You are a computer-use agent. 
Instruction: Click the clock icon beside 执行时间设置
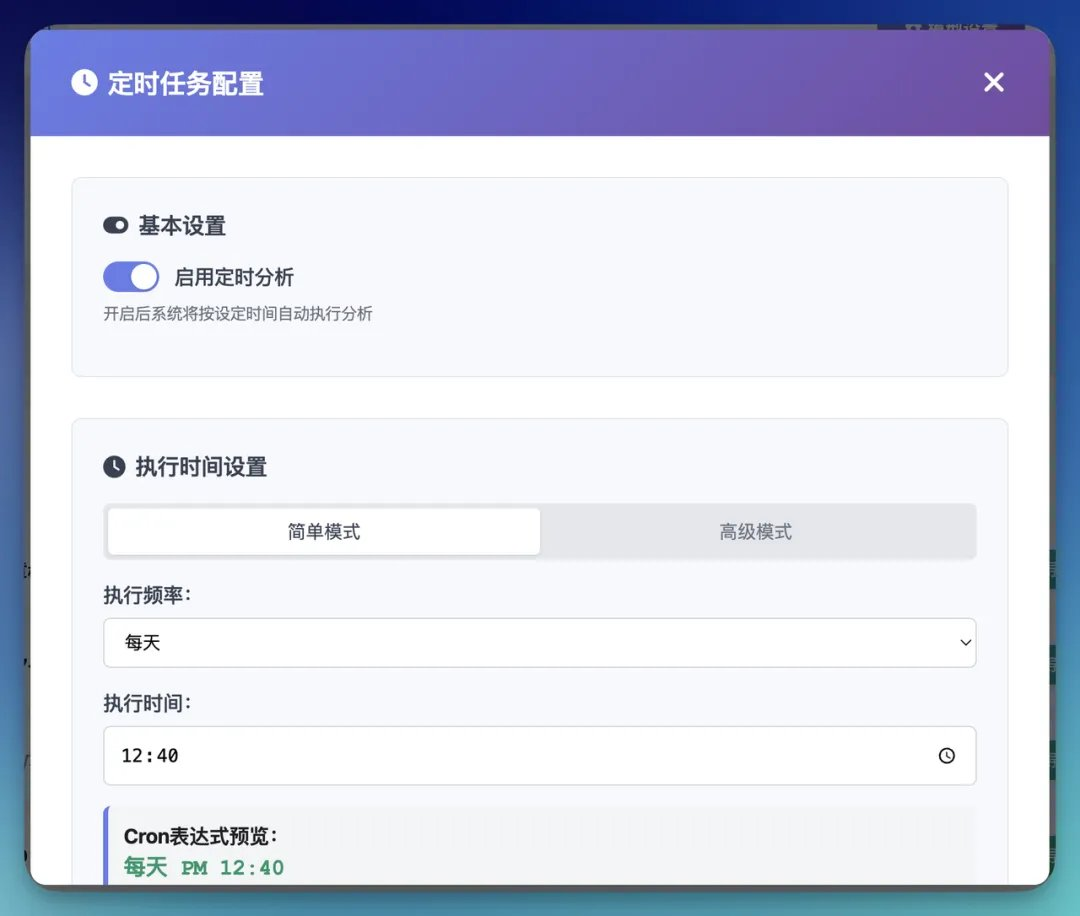[114, 467]
